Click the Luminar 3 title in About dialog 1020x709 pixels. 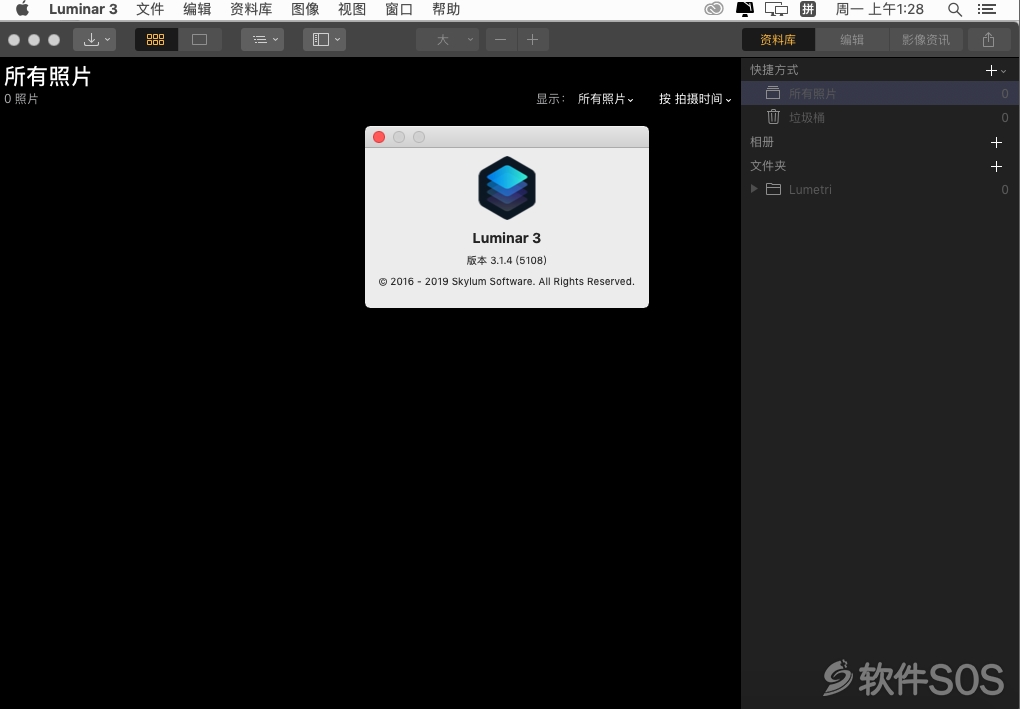[x=507, y=238]
